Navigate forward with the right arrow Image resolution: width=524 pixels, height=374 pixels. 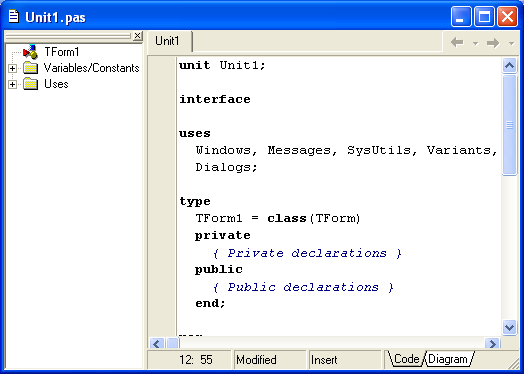point(493,43)
